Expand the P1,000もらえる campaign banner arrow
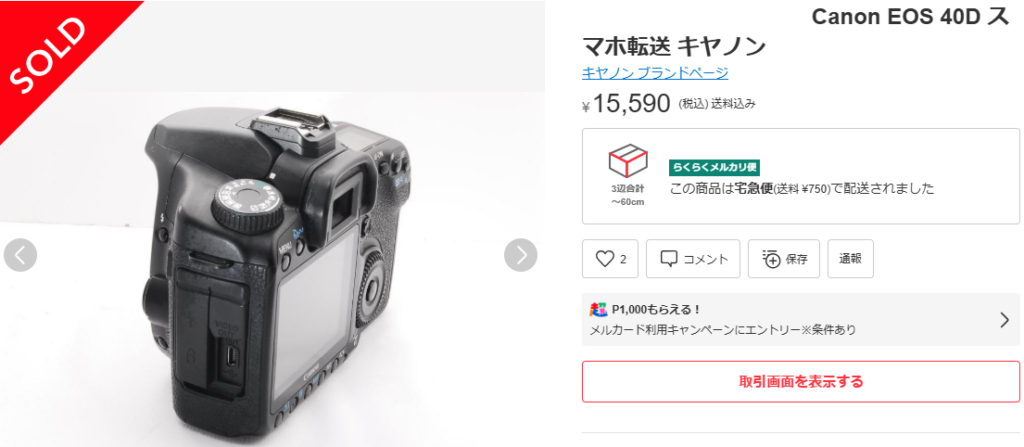Image resolution: width=1024 pixels, height=447 pixels. (1004, 320)
